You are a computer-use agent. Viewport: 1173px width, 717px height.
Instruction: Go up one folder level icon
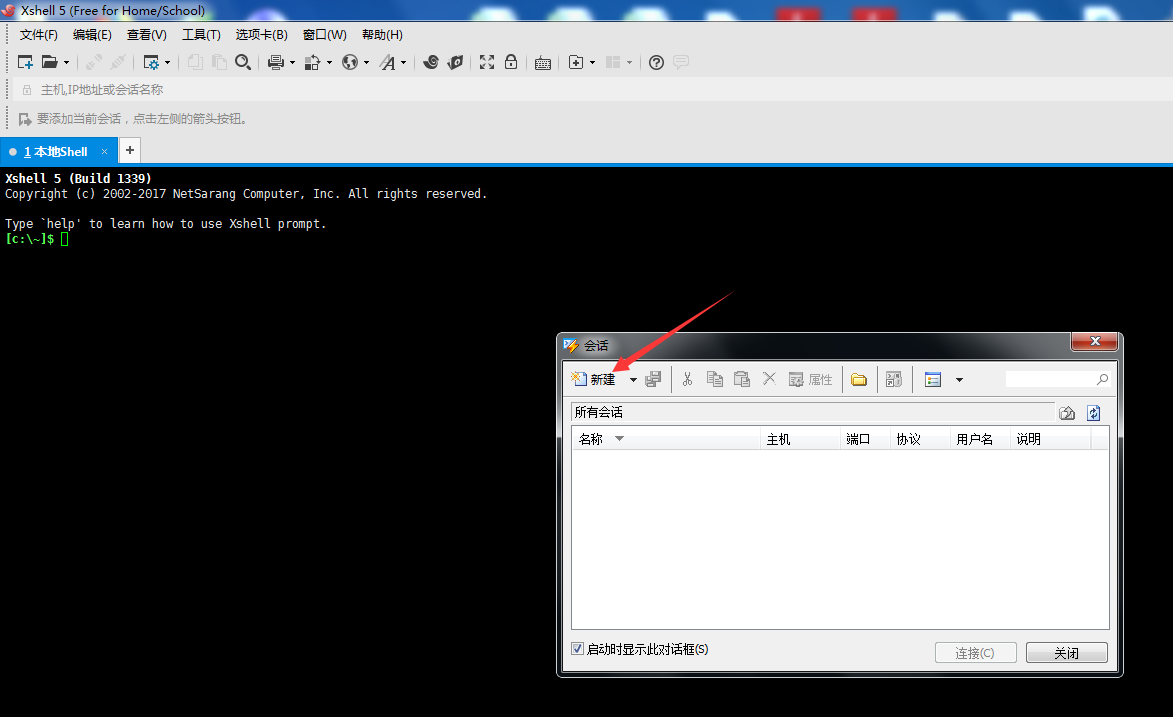(x=1067, y=413)
